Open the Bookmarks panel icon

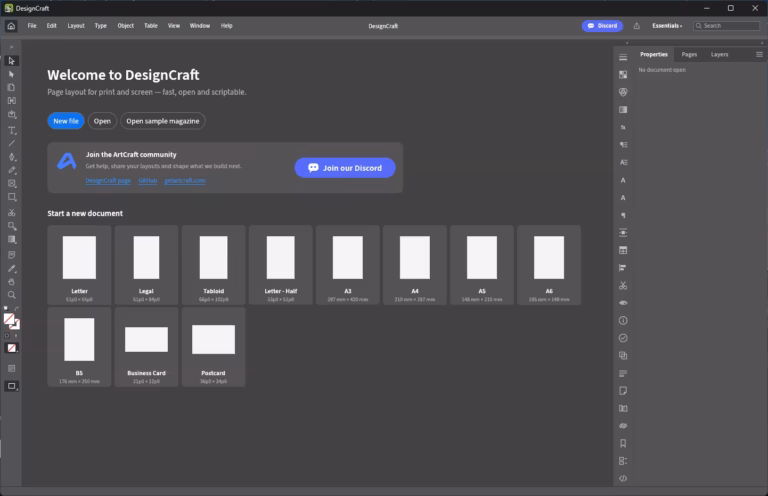(x=623, y=443)
